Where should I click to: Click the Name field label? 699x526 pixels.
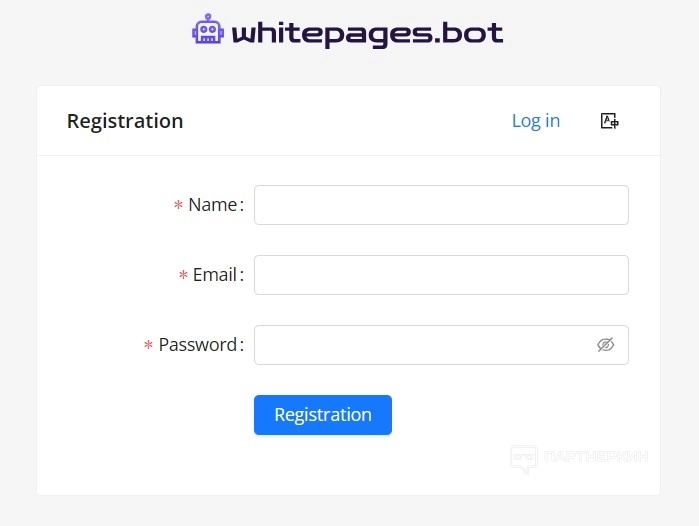click(212, 205)
